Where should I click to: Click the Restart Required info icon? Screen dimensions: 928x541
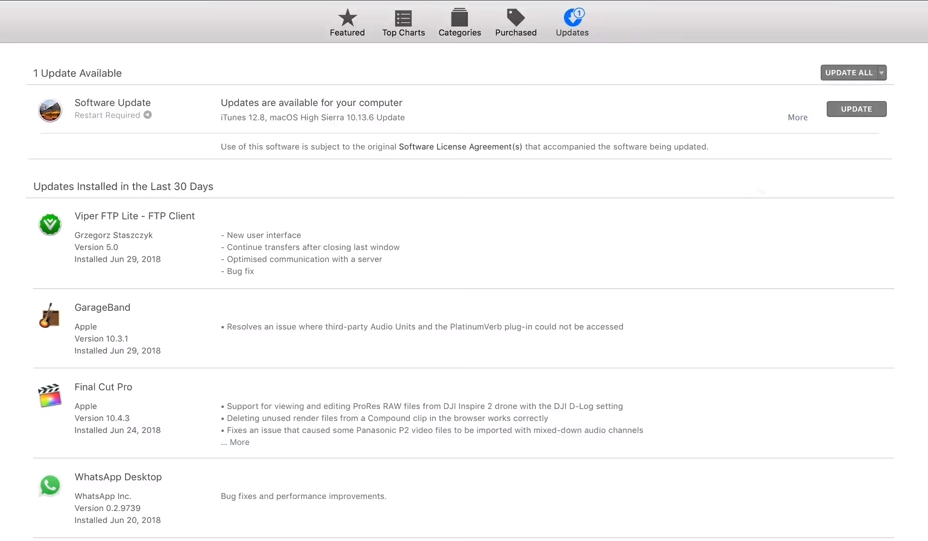coord(147,115)
